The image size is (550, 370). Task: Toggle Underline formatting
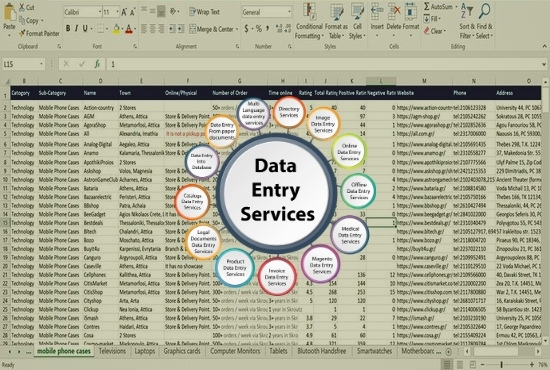(x=85, y=28)
